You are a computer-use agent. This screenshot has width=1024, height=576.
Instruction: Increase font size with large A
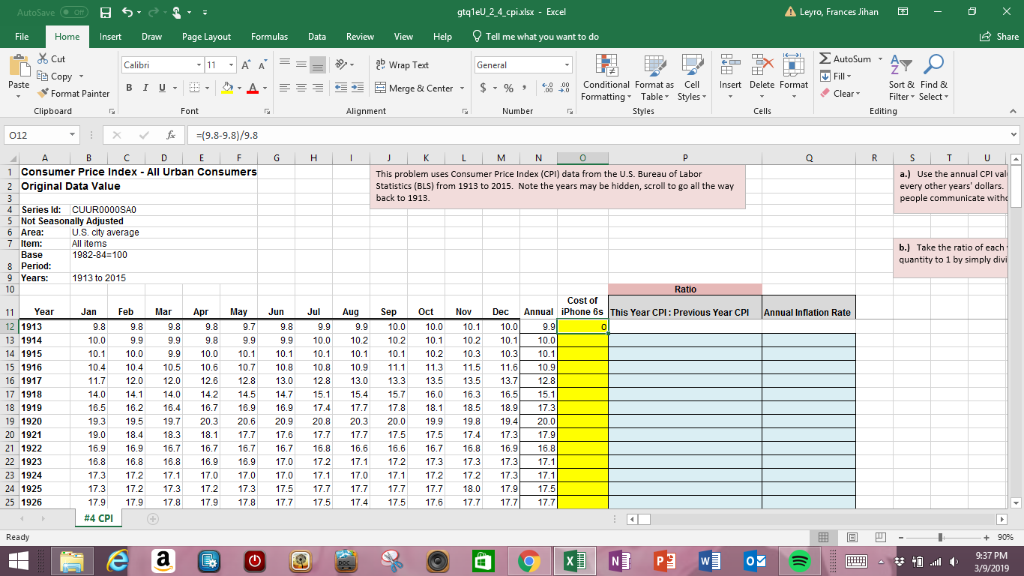tap(246, 65)
